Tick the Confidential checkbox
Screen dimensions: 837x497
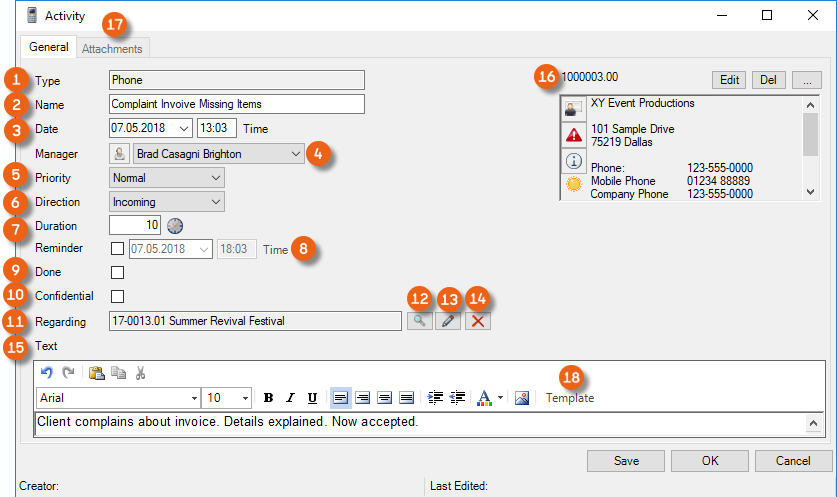117,296
